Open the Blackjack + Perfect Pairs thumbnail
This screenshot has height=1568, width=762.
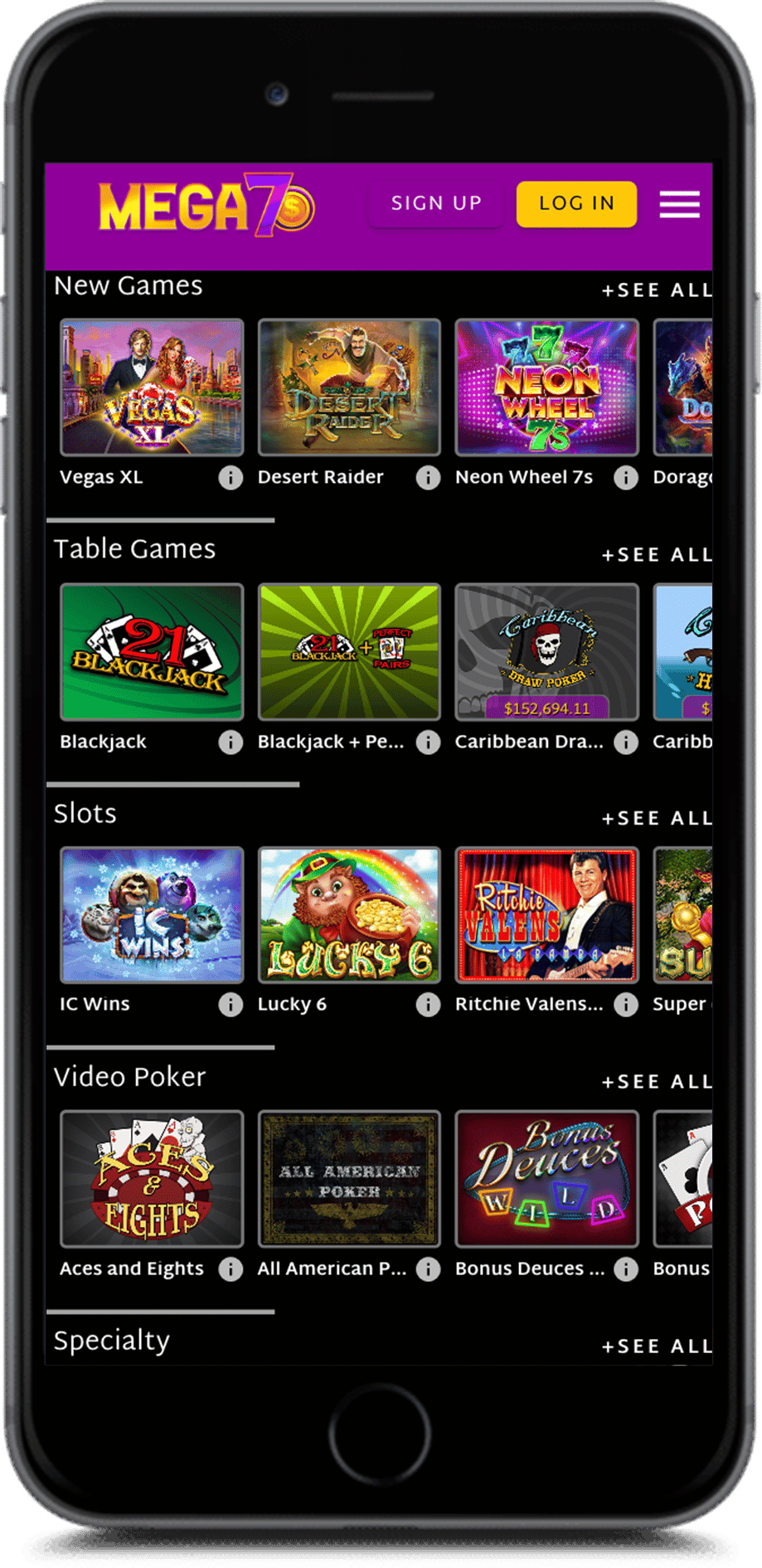pos(349,652)
